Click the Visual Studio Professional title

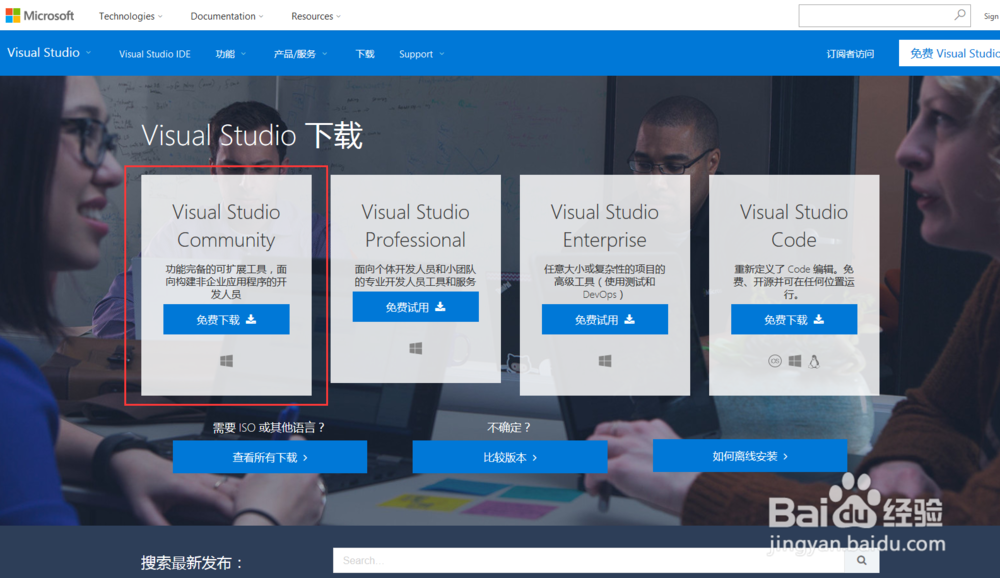coord(415,226)
